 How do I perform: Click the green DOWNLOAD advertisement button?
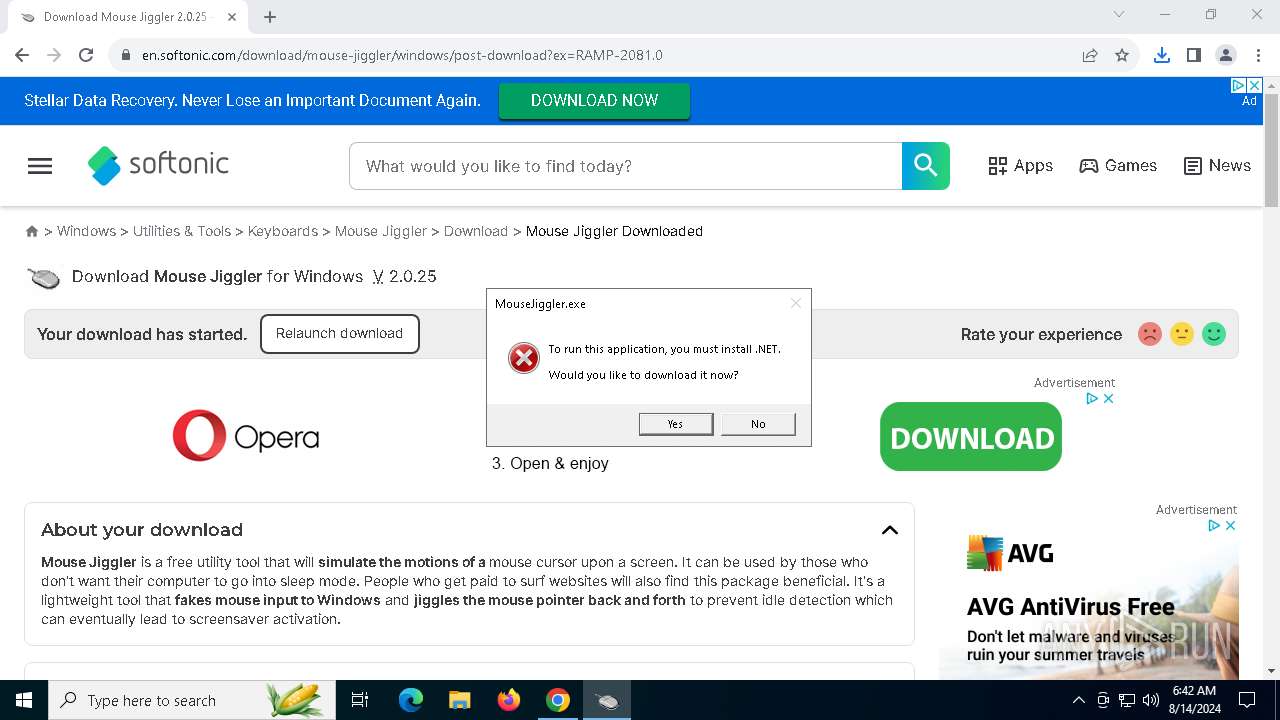[x=971, y=437]
